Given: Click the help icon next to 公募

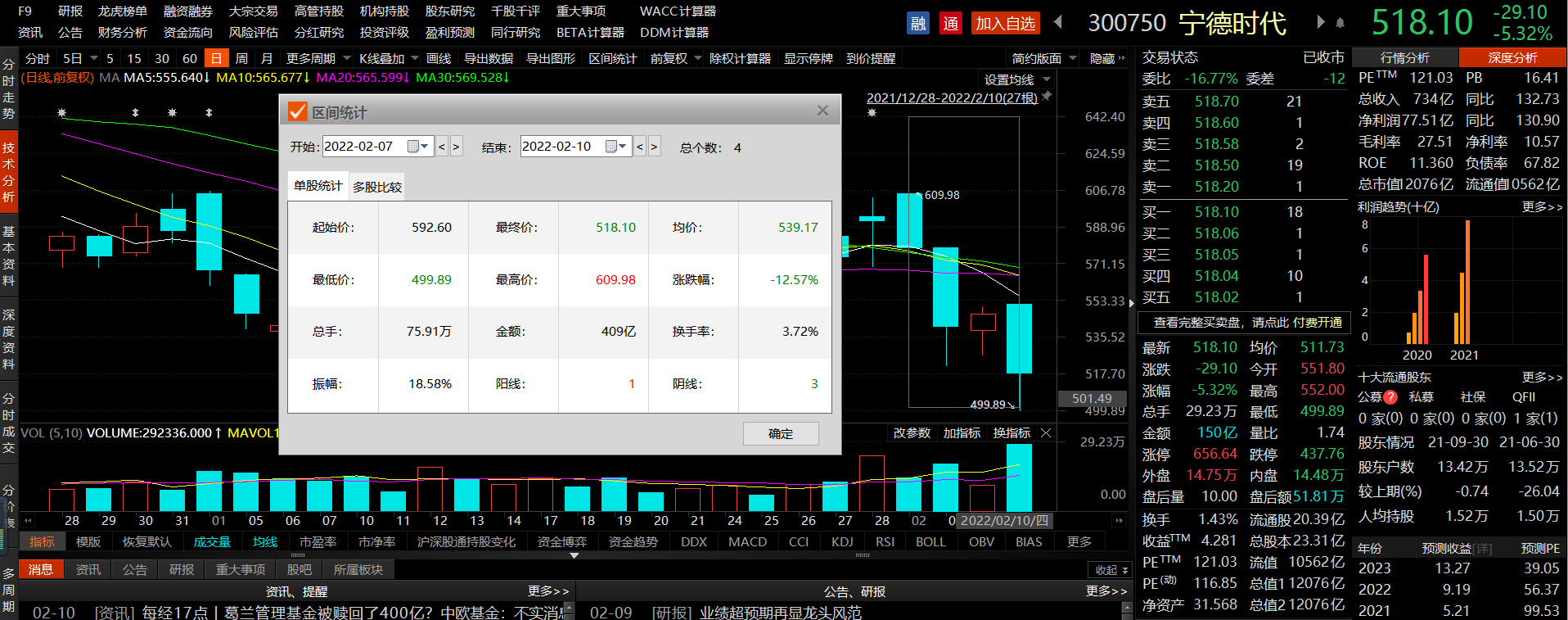Looking at the screenshot, I should click(1390, 397).
